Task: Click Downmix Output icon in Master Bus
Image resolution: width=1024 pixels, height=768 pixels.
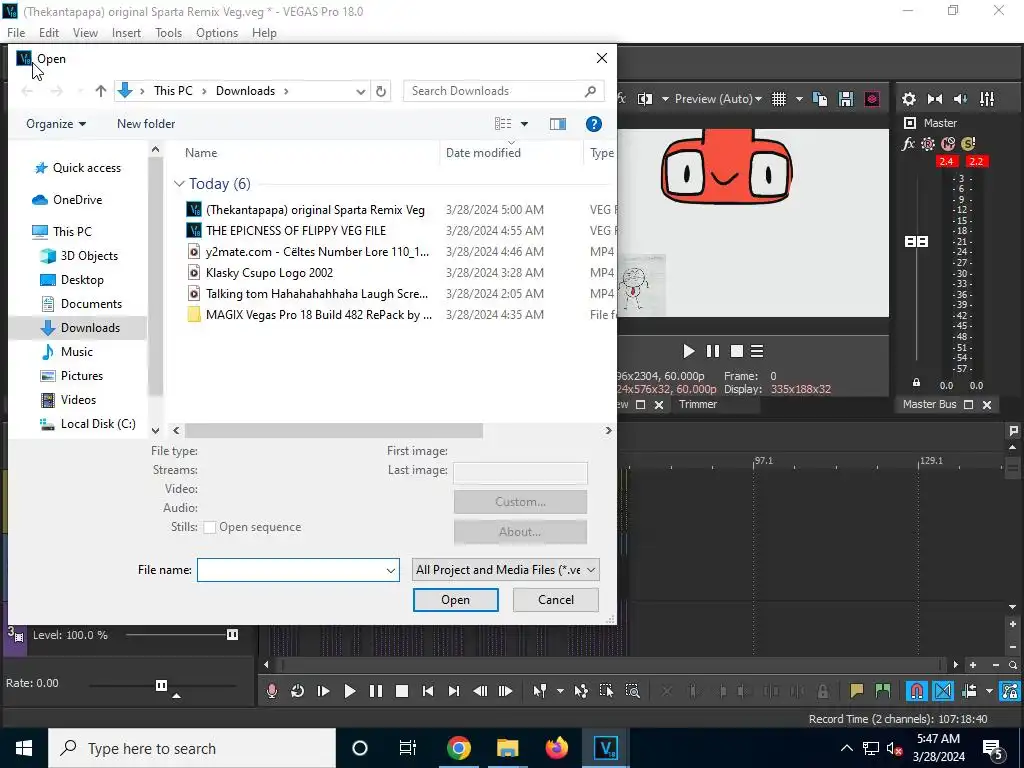Action: tap(935, 99)
